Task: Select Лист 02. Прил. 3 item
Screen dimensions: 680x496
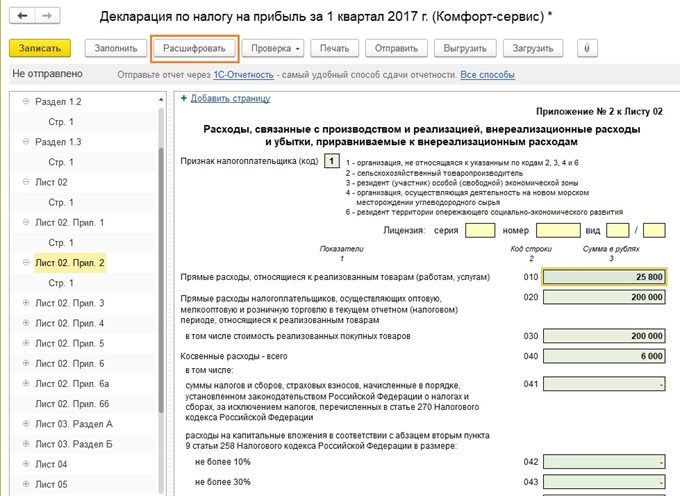Action: (x=69, y=303)
